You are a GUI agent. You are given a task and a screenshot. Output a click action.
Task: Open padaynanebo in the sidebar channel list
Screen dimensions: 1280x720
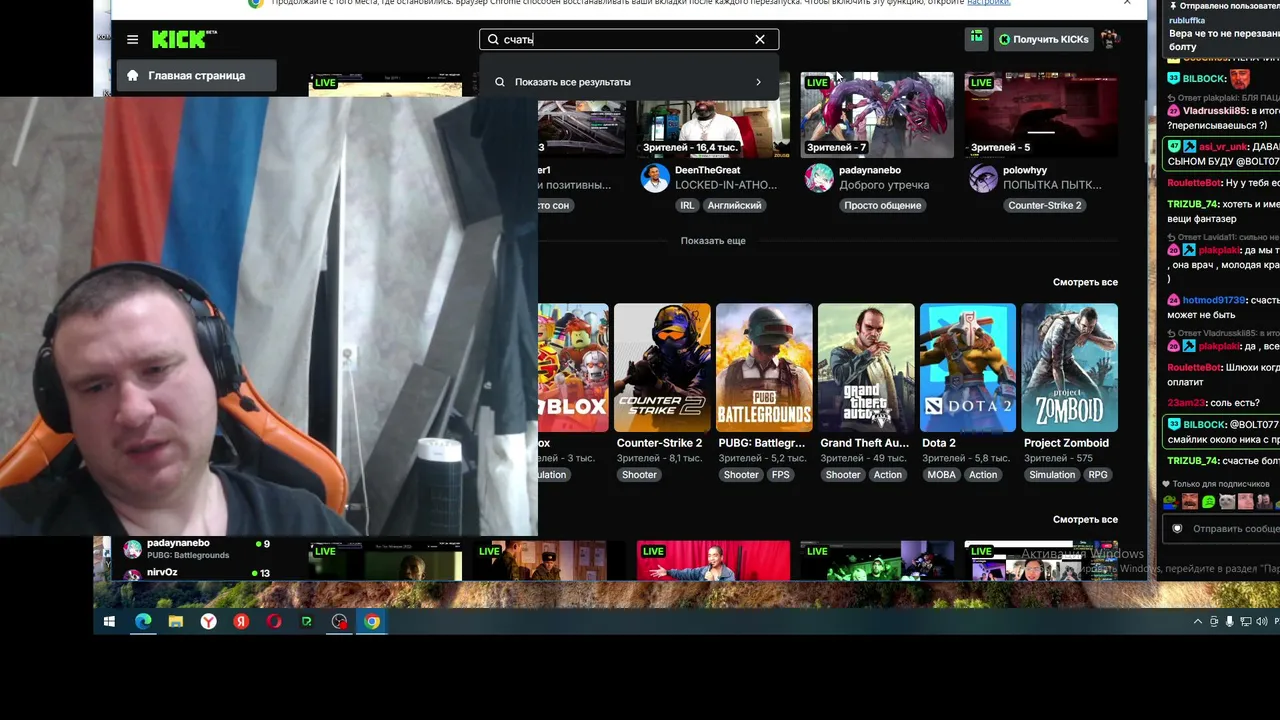click(196, 548)
